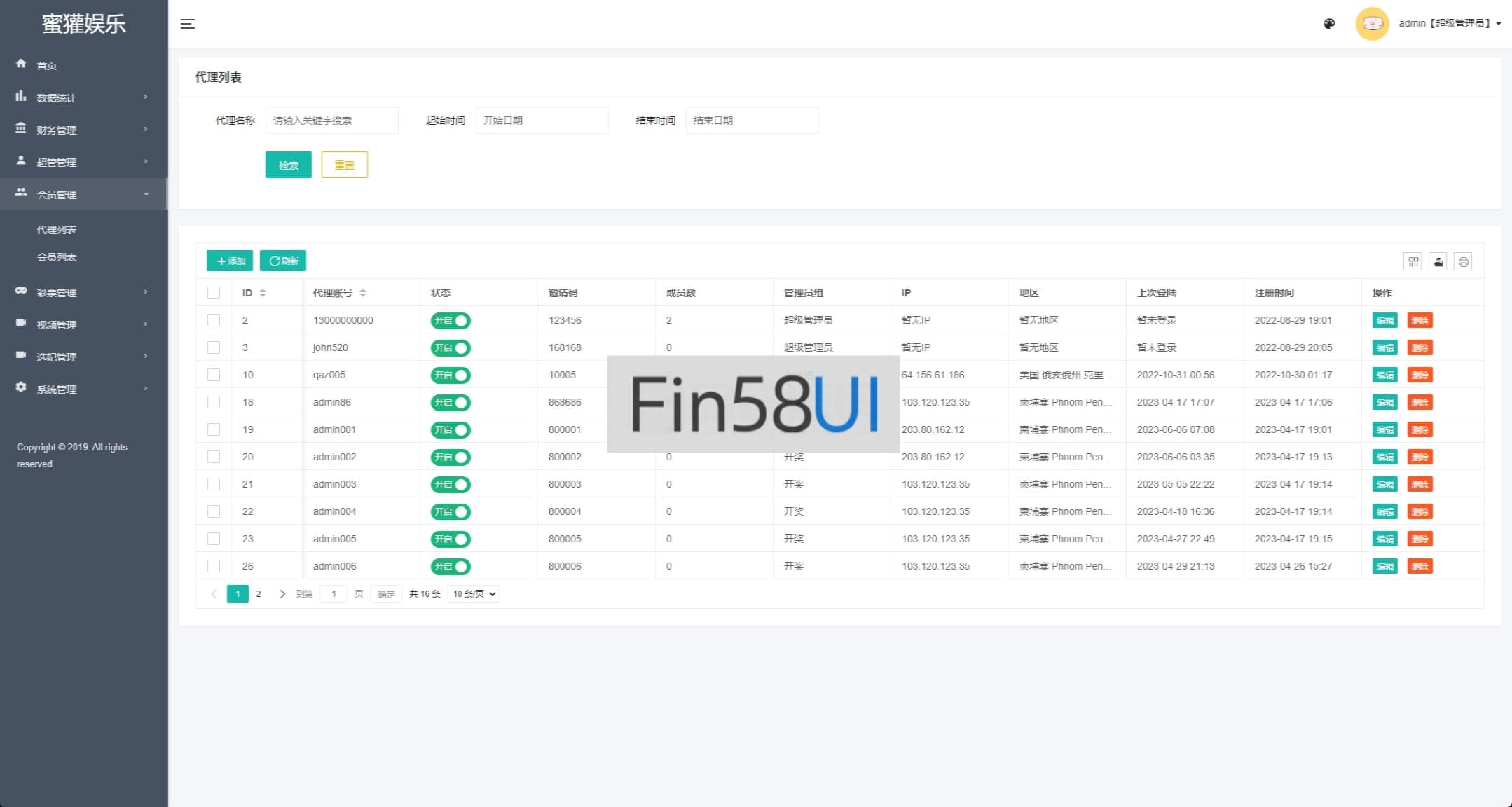Click the column filter grid icon

click(x=1413, y=261)
